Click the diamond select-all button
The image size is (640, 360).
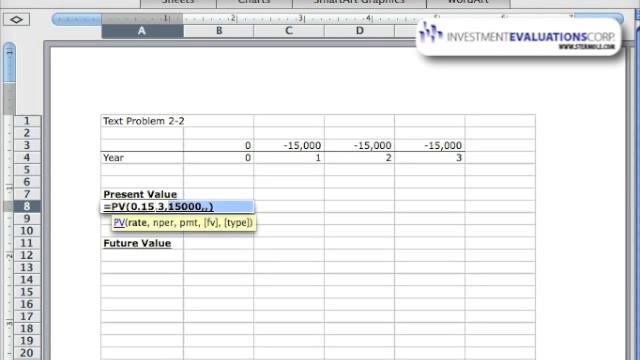(x=16, y=19)
